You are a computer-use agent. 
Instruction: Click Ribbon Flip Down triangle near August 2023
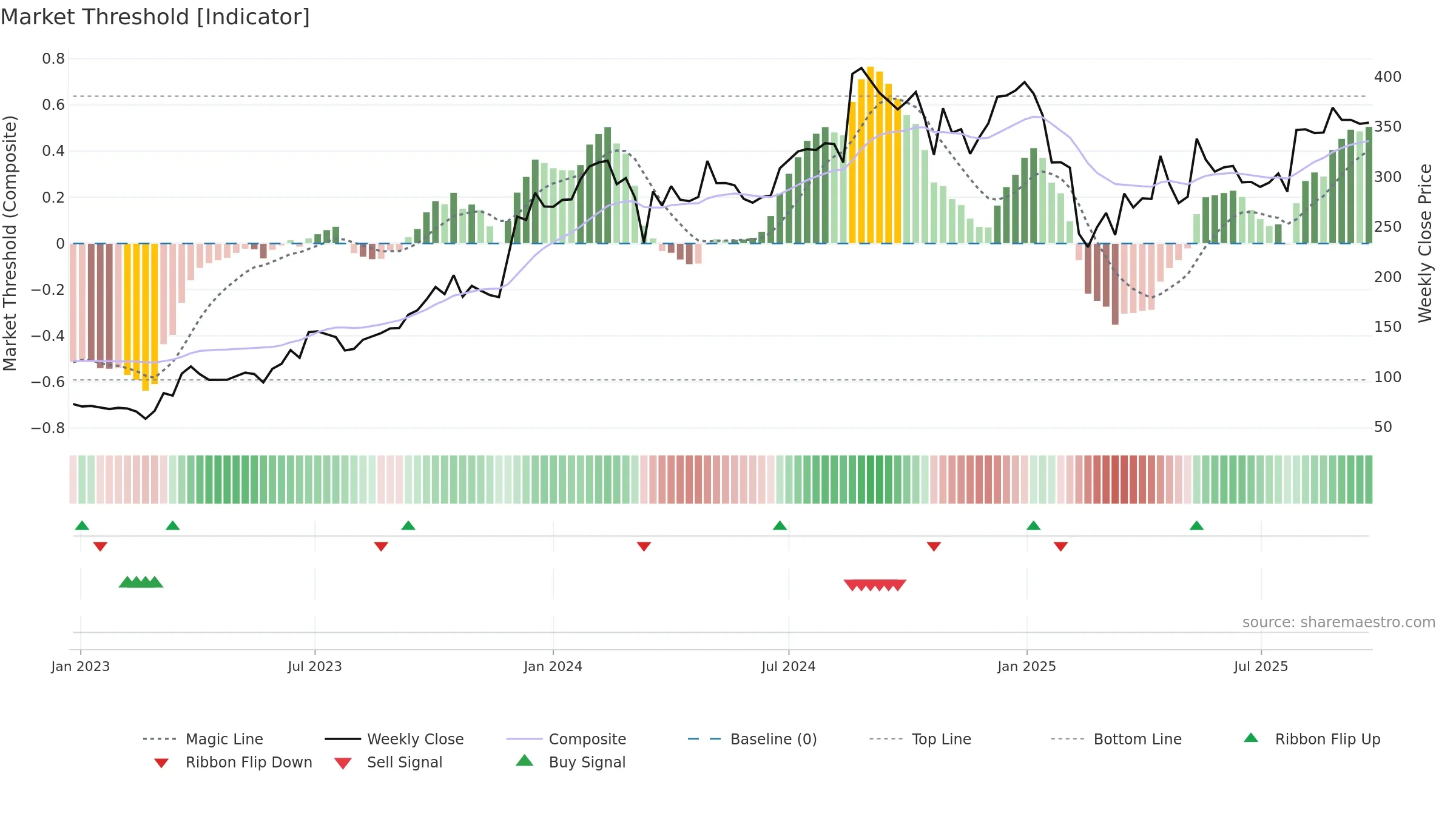381,547
